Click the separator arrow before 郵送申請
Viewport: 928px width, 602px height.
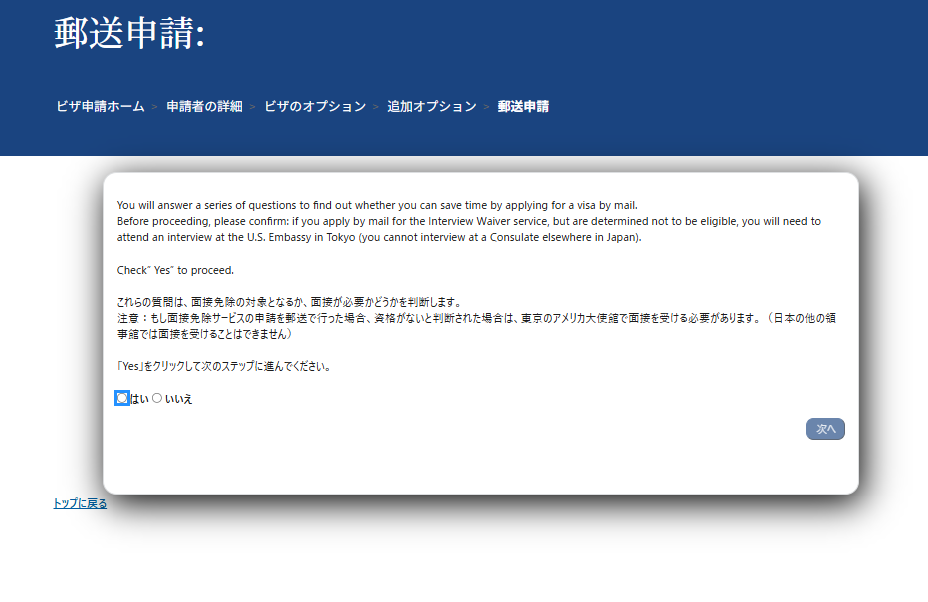(x=487, y=106)
